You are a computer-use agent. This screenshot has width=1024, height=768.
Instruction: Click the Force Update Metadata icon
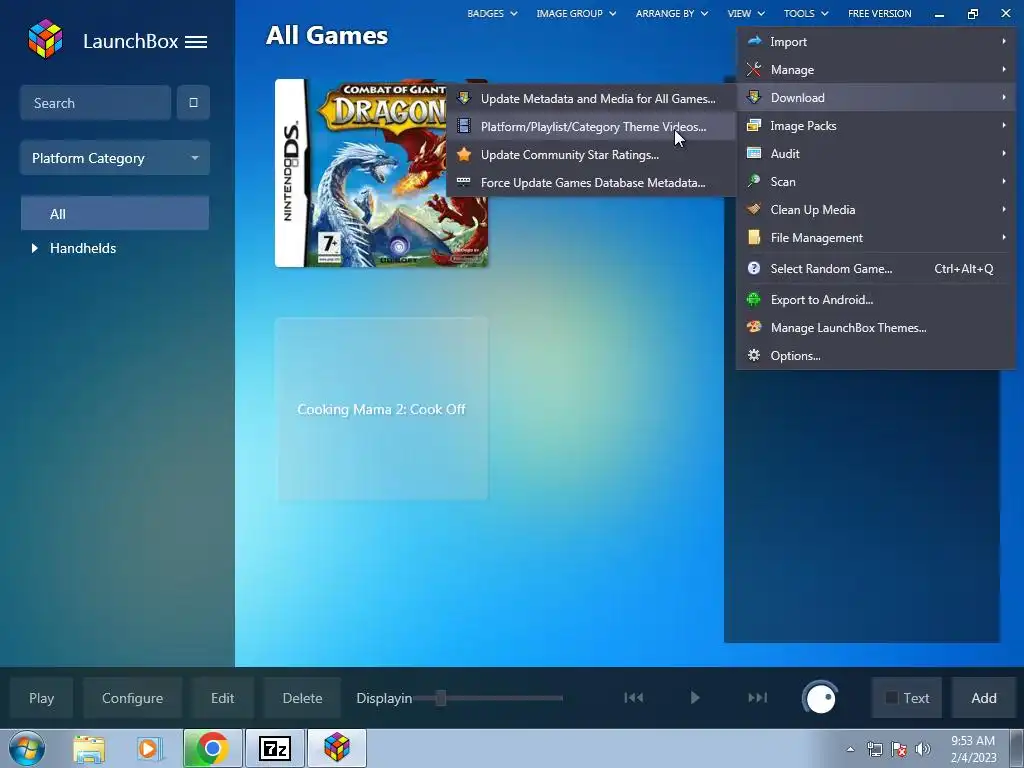(x=464, y=182)
